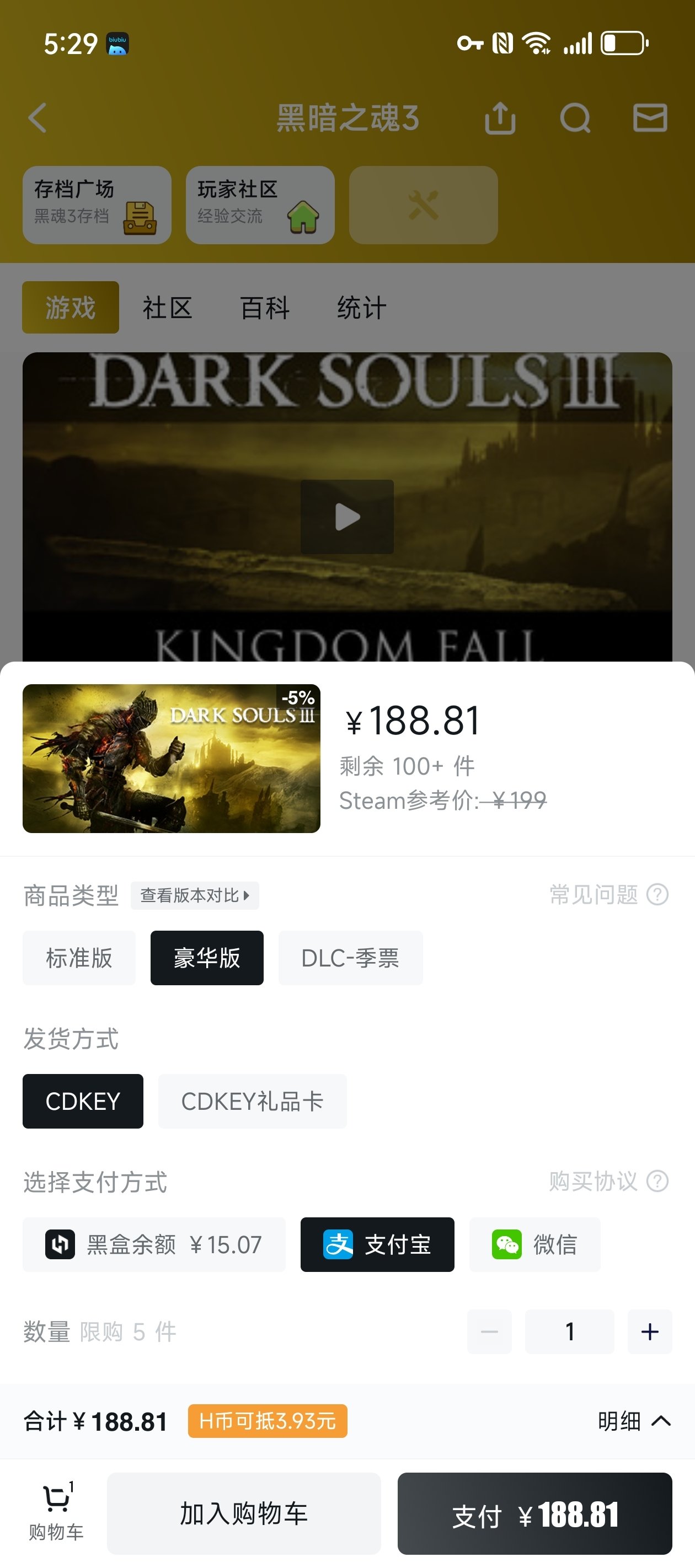Tap the 常见问题 help icon

(657, 895)
